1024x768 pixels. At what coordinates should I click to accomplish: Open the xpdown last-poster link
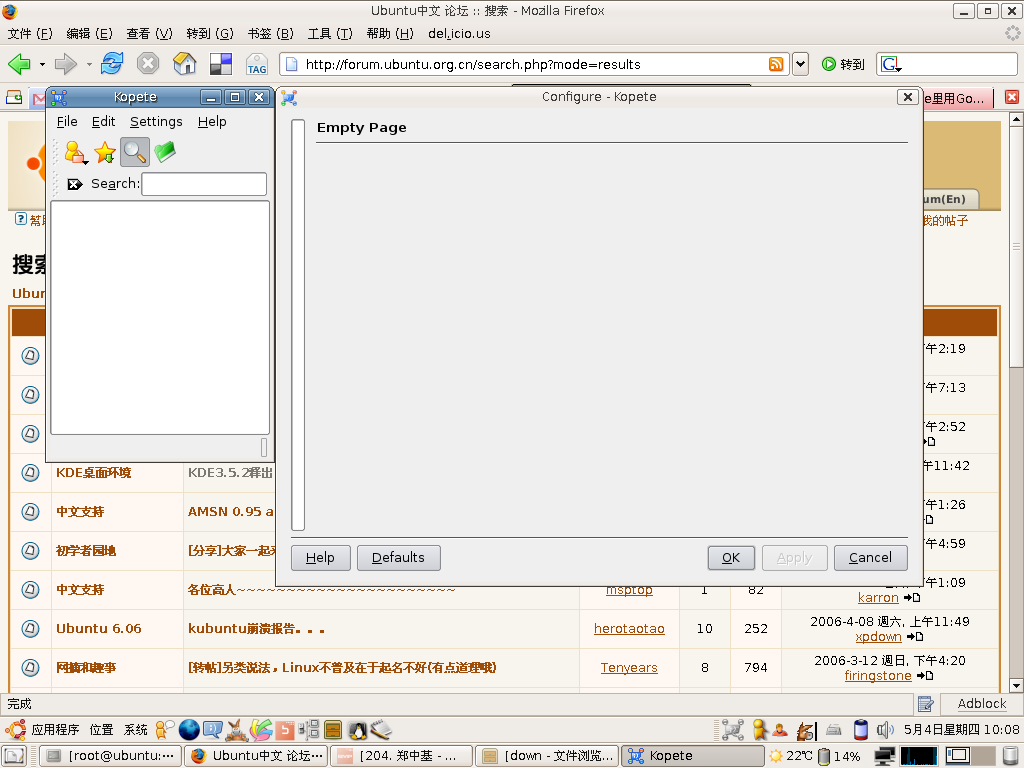[x=878, y=637]
